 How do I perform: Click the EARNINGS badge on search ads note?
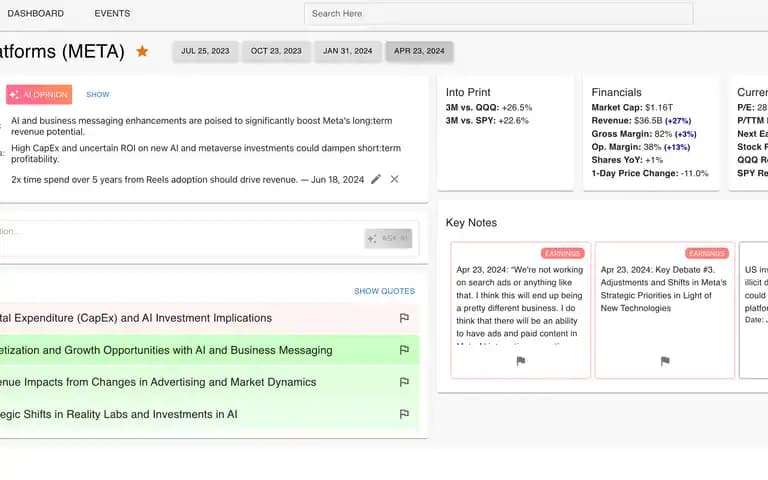[563, 253]
